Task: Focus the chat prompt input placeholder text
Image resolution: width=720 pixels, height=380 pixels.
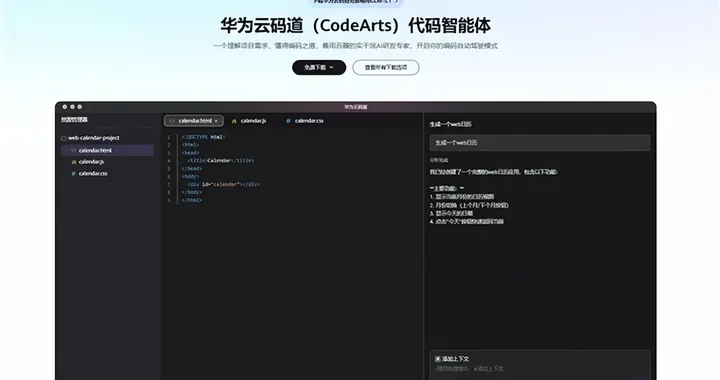Action: [469, 369]
